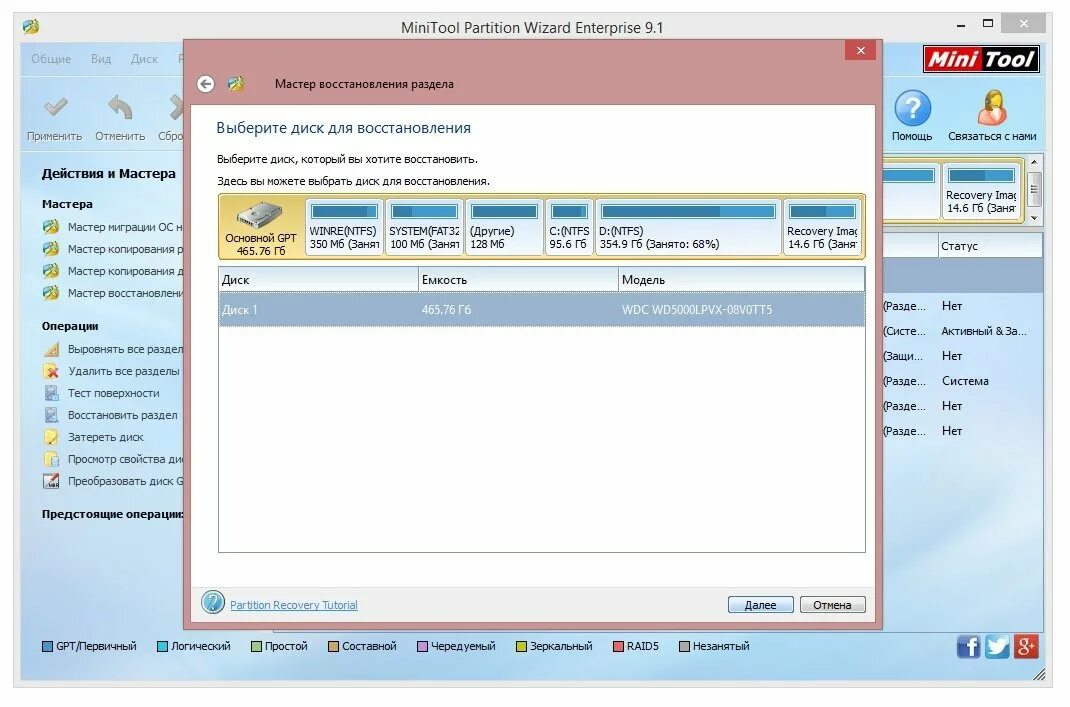Open the Общие menu
This screenshot has height=707, width=1070.
51,59
